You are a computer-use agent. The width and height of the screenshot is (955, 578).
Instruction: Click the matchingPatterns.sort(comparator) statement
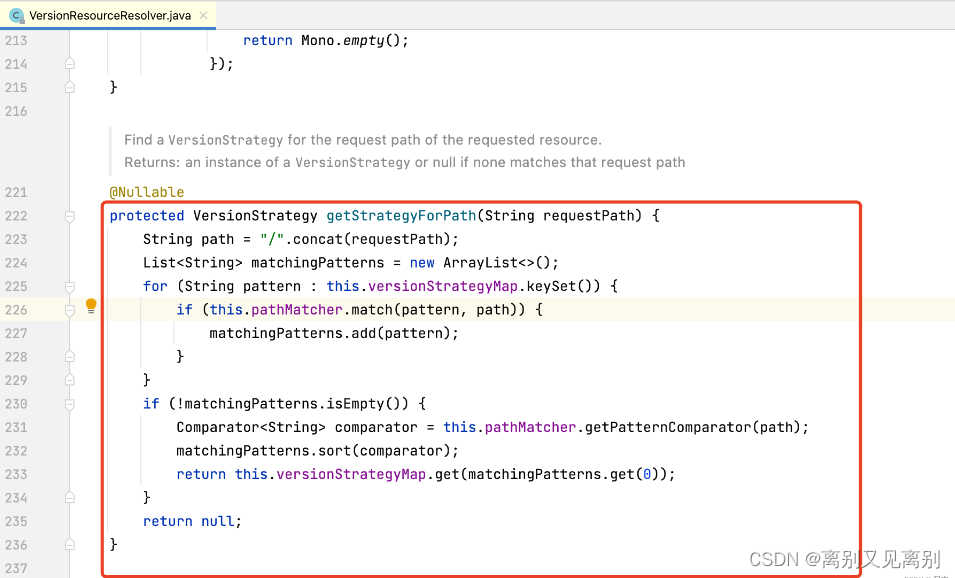(x=317, y=451)
